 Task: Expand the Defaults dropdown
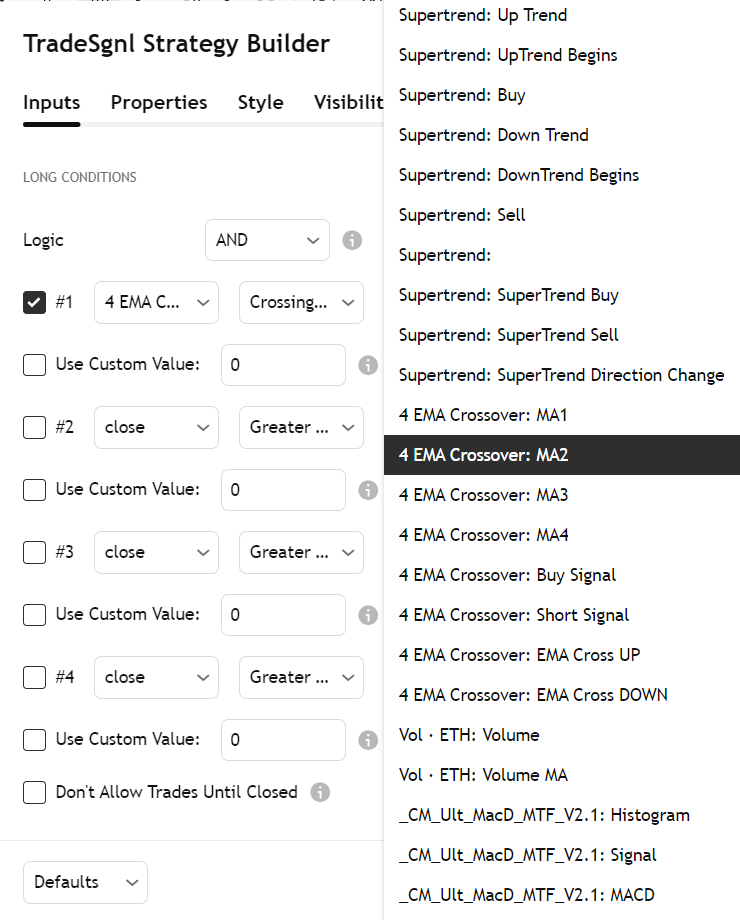pos(85,882)
